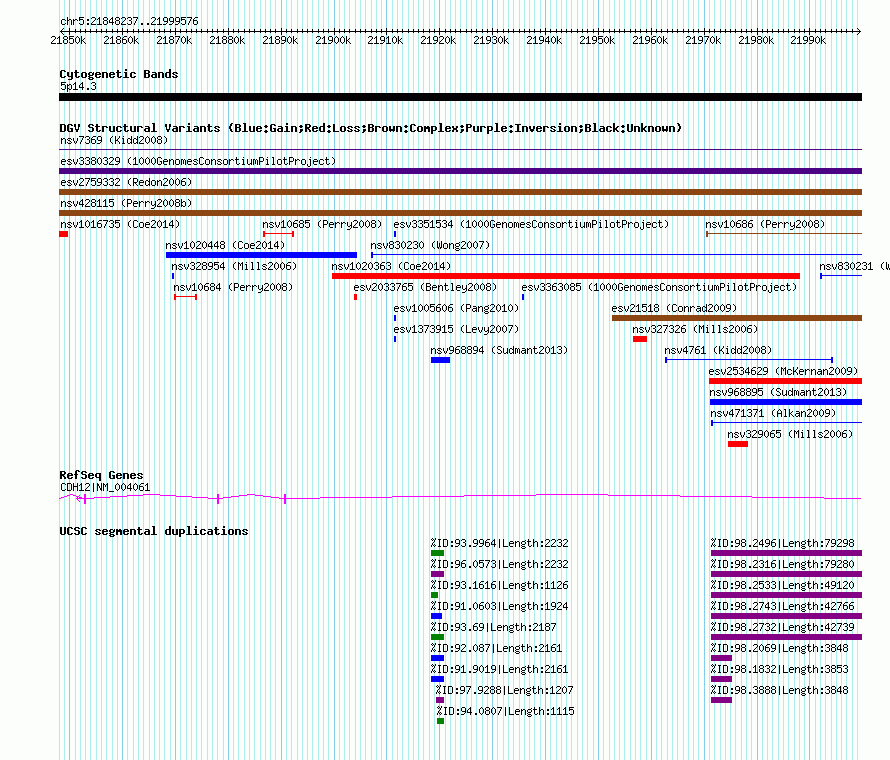Click the nsv7369 (Kidd2008) variant label
This screenshot has height=760, width=890.
pos(114,140)
